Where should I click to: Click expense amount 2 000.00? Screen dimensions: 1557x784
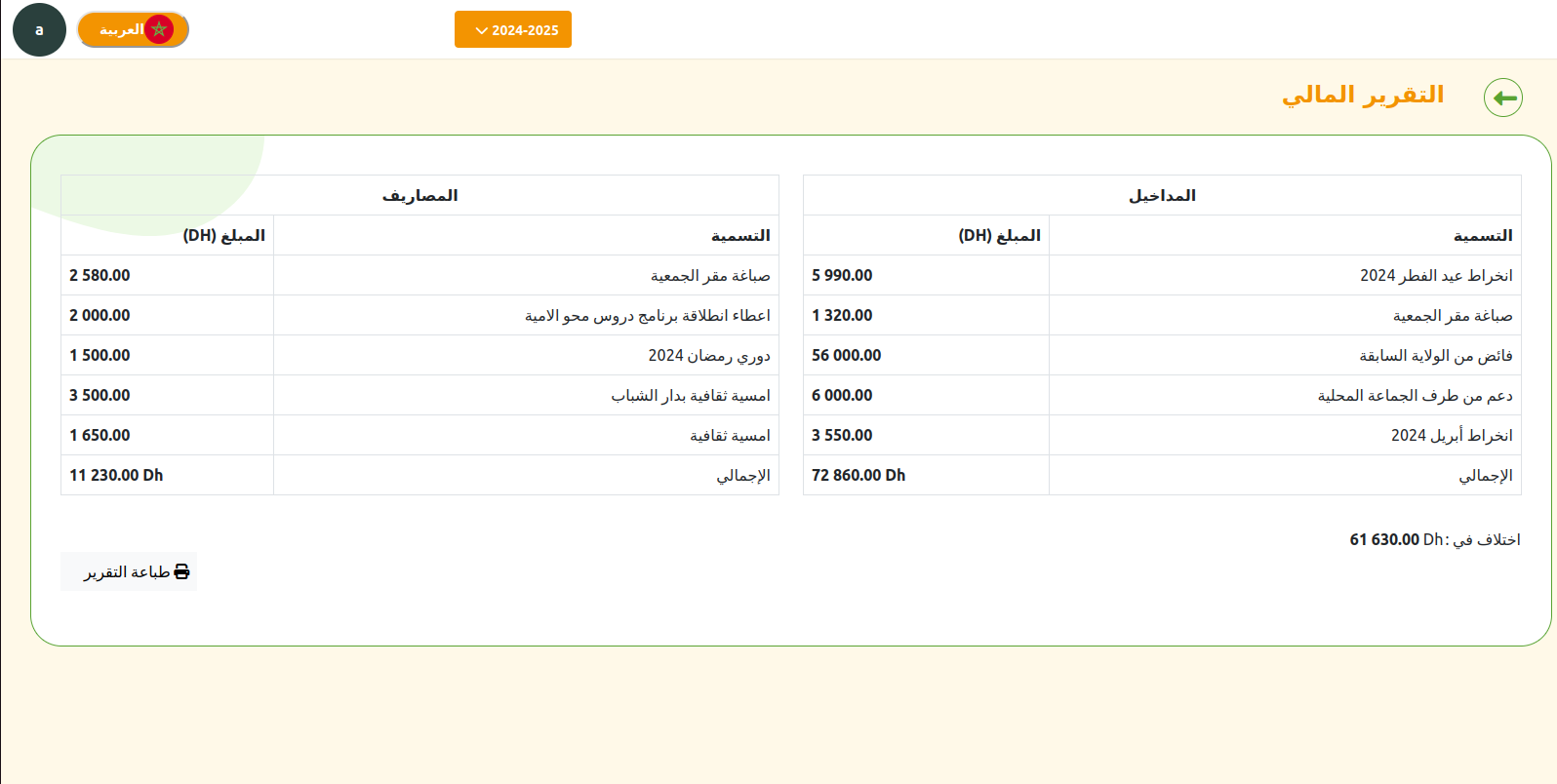(x=100, y=315)
